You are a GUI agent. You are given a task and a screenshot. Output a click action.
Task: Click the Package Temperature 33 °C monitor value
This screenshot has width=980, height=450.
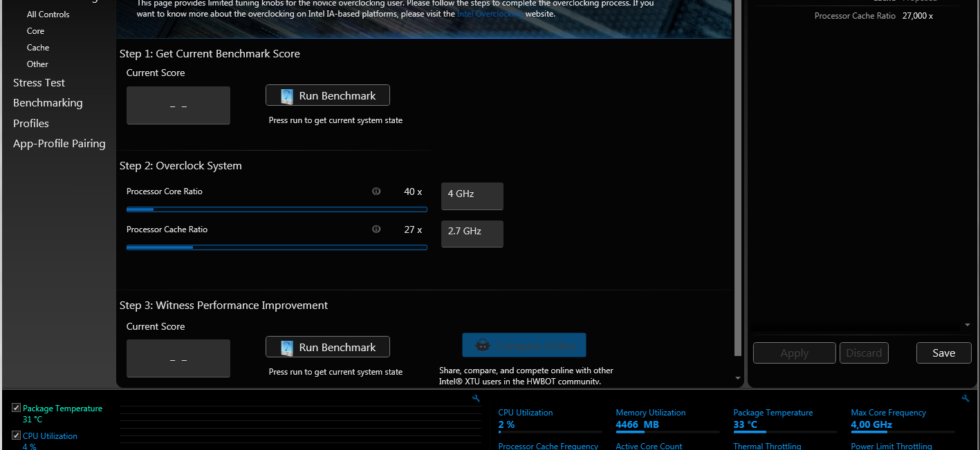tap(745, 425)
